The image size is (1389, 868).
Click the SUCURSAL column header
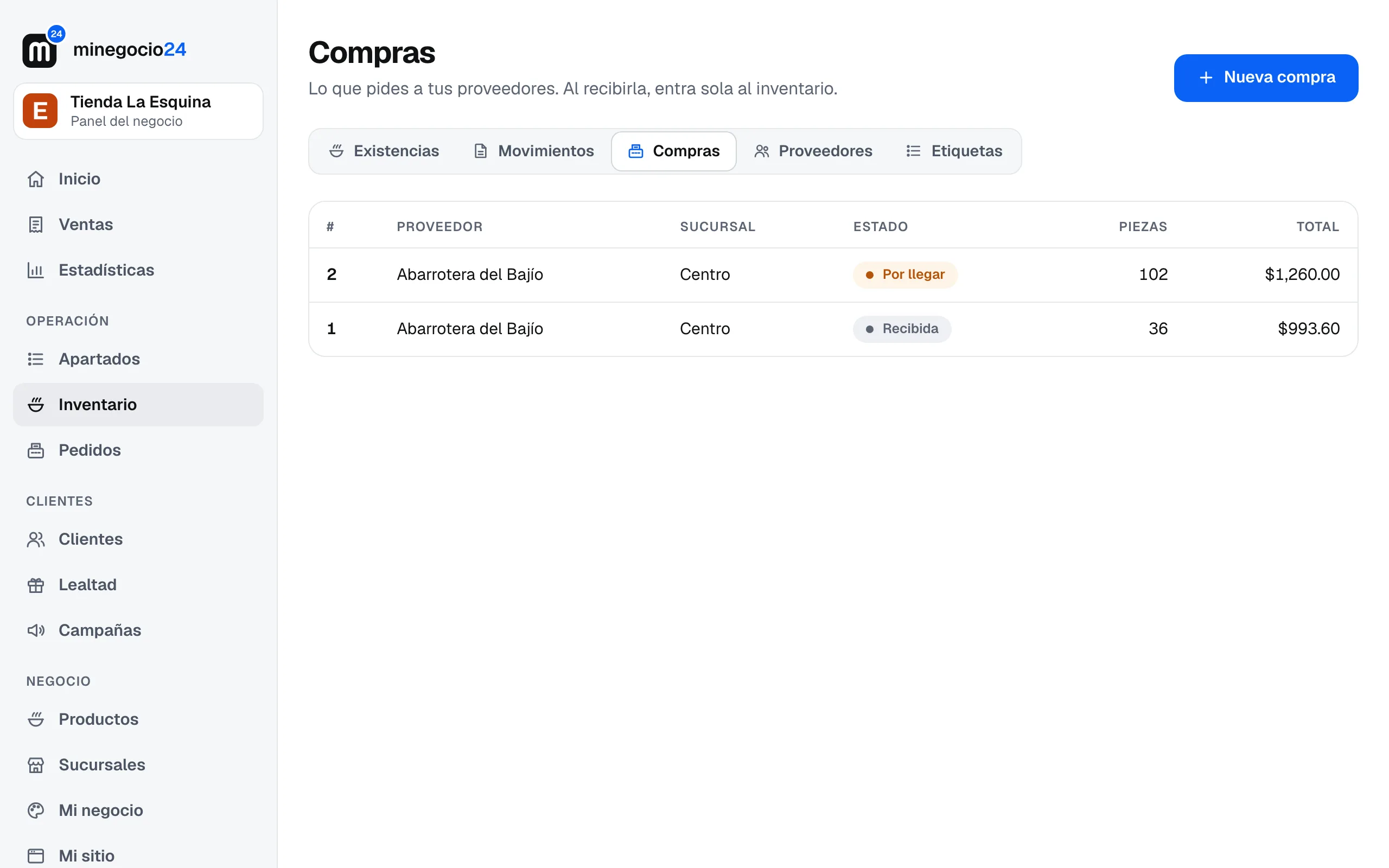717,227
